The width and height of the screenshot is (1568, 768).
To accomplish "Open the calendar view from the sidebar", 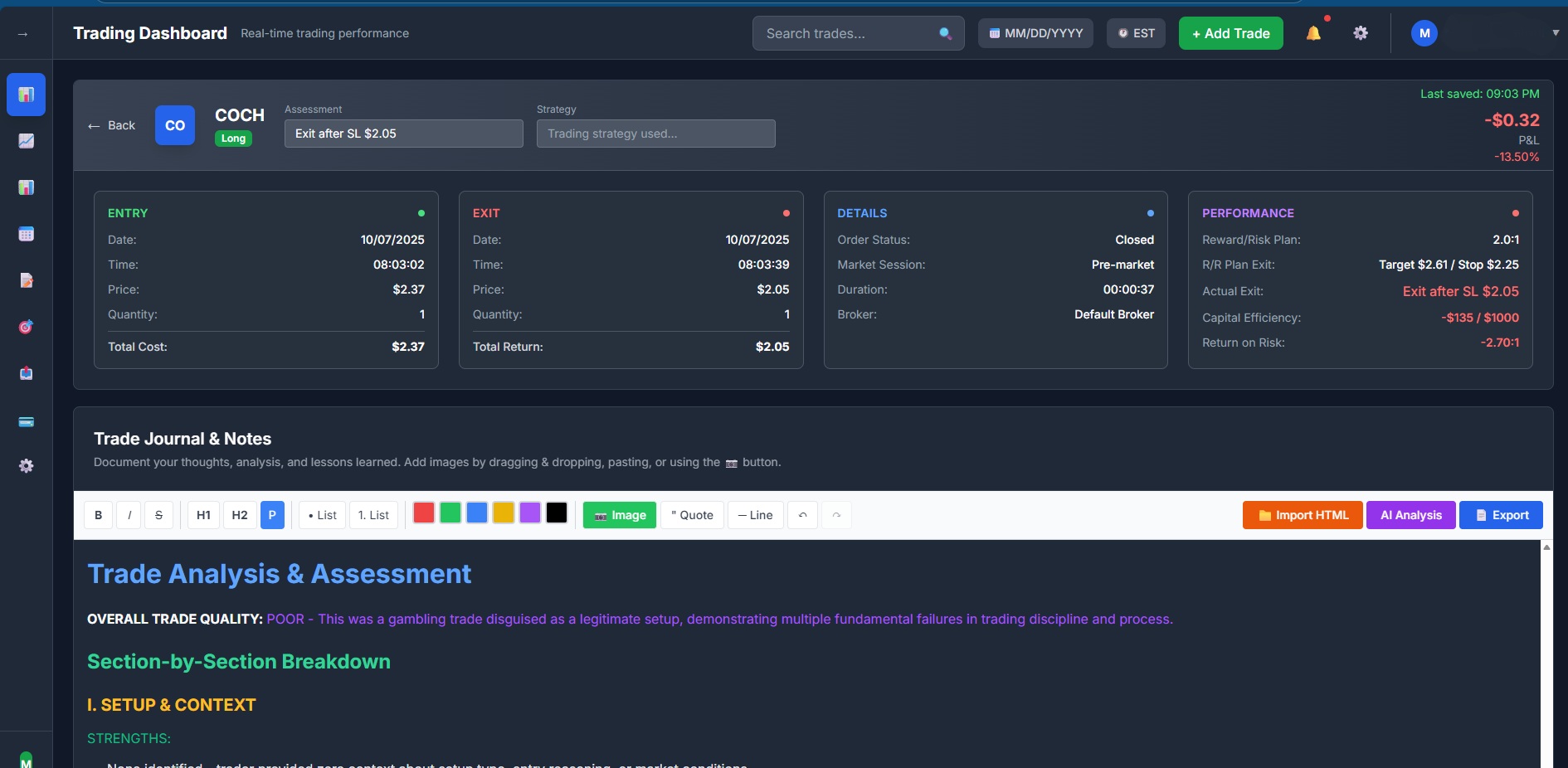I will (x=26, y=234).
